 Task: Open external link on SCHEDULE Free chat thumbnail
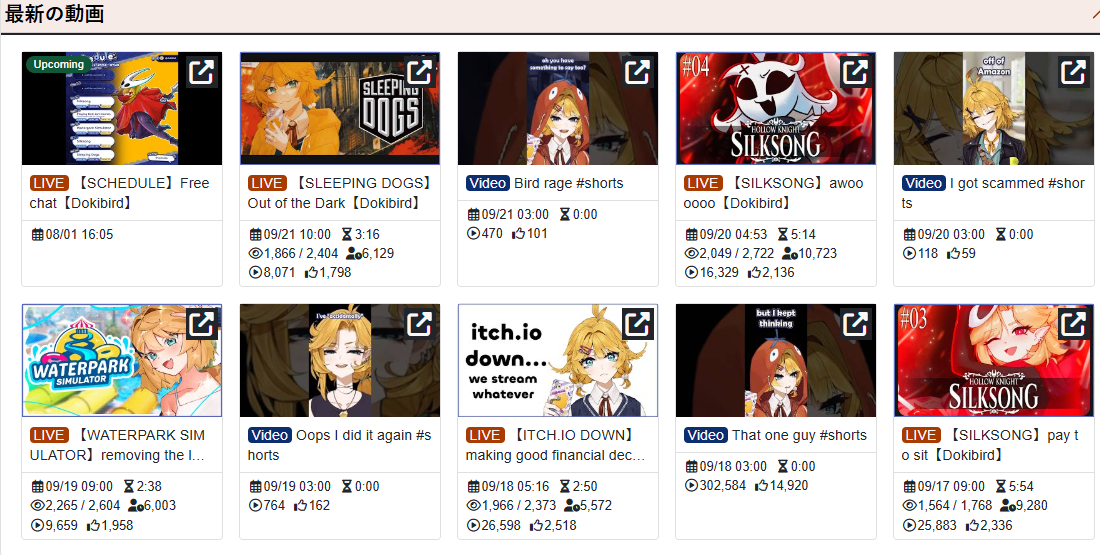(201, 72)
